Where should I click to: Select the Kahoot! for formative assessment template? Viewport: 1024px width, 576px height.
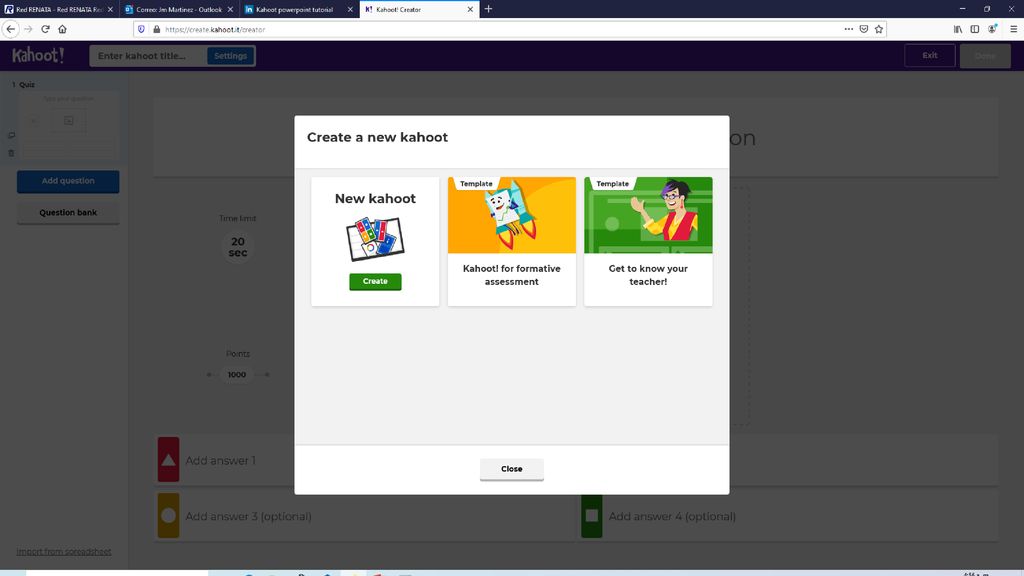511,241
